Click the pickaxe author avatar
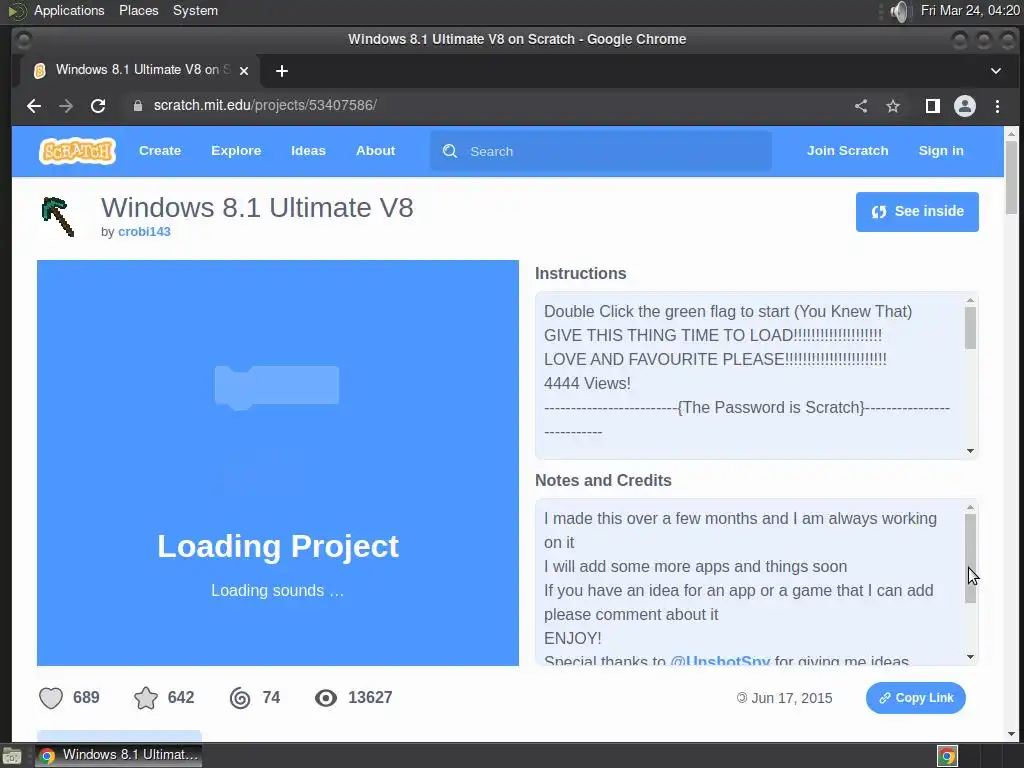Screen dimensions: 1024x768 58,216
